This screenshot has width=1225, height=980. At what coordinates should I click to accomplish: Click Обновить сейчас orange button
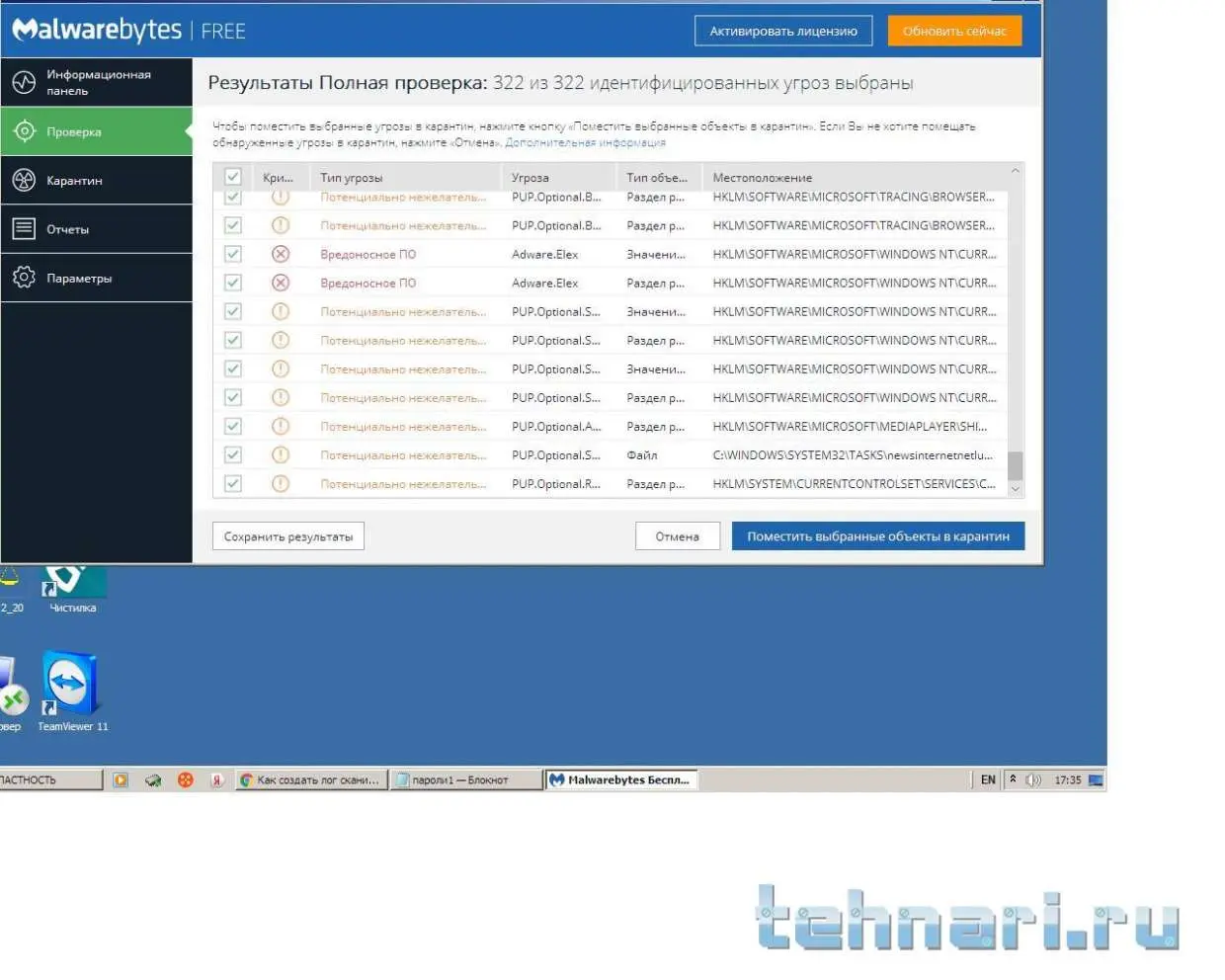954,31
